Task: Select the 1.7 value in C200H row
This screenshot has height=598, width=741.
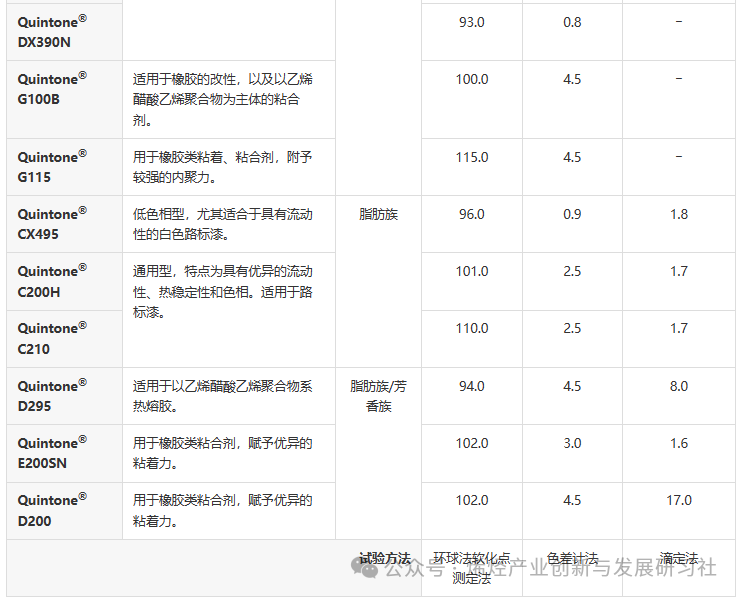Action: click(679, 272)
